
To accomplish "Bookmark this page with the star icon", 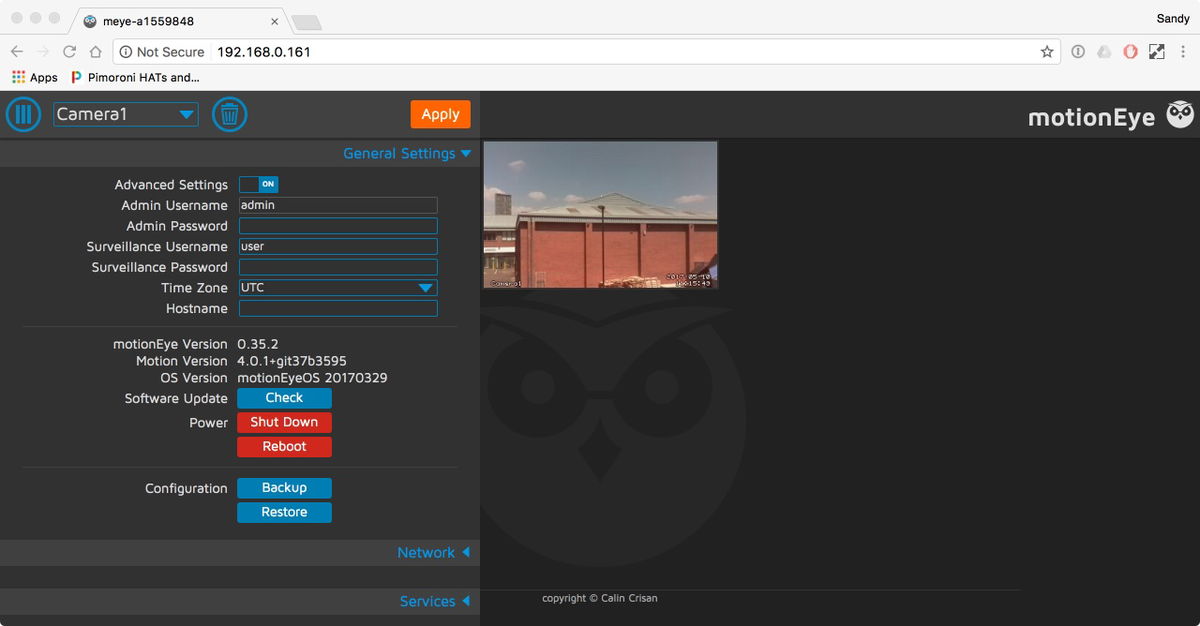I will point(1046,51).
